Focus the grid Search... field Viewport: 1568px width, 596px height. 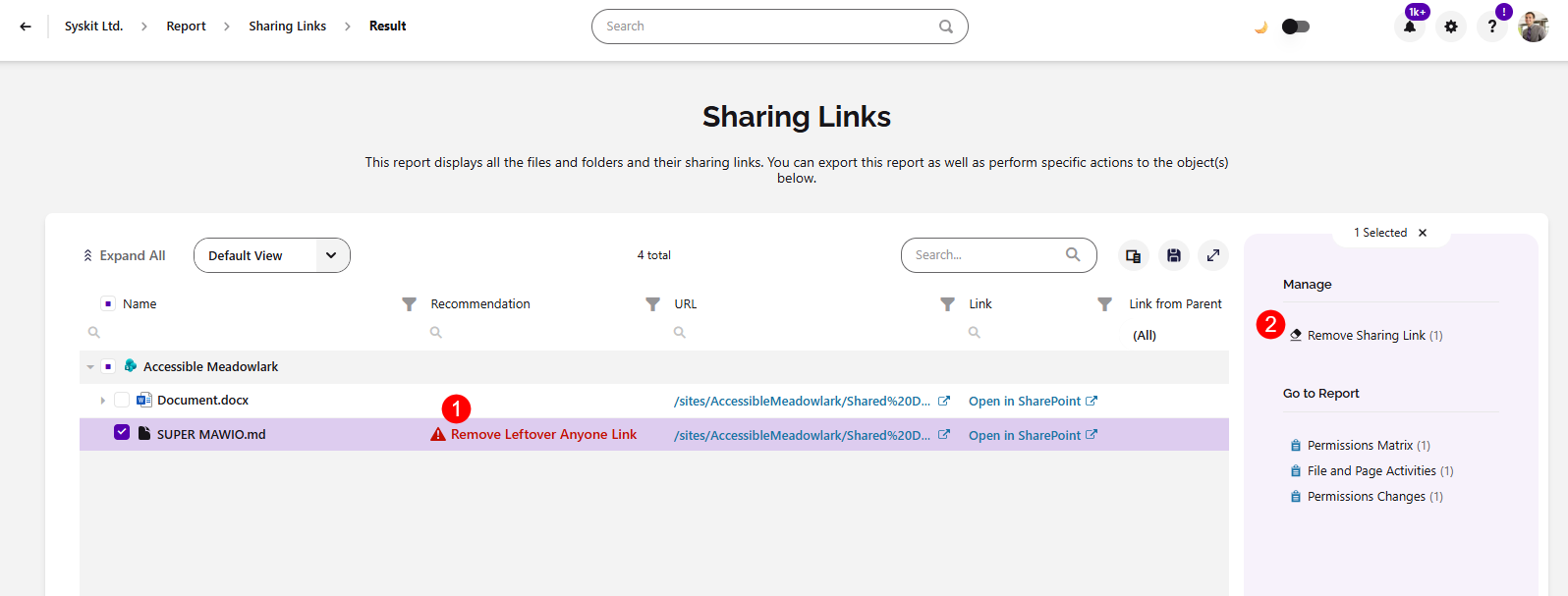coord(998,255)
